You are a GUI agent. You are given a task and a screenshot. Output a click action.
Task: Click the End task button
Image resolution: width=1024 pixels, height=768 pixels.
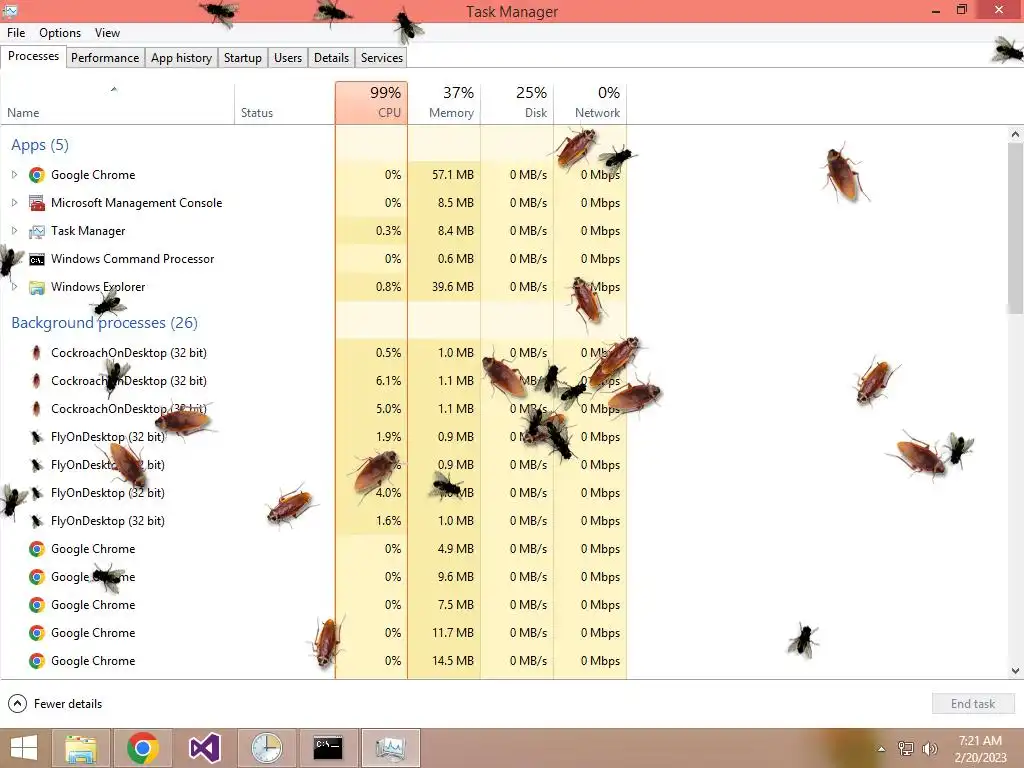pos(973,703)
